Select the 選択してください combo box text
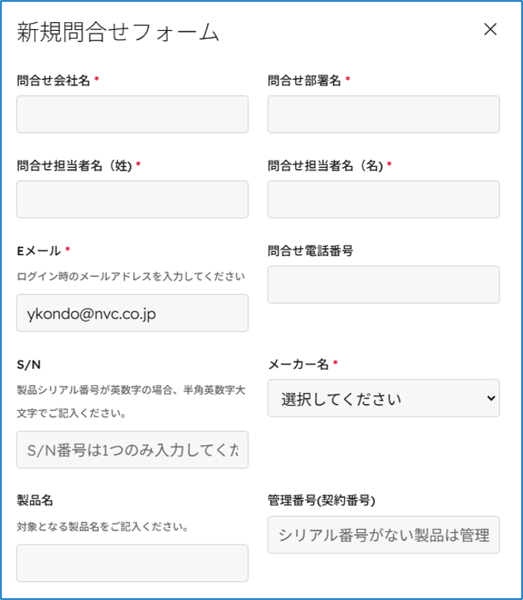Image resolution: width=523 pixels, height=600 pixels. click(341, 399)
